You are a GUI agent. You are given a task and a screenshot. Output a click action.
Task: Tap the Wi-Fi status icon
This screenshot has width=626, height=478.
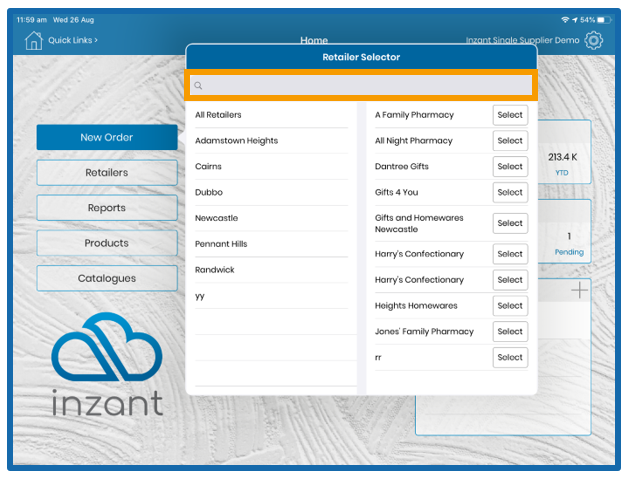coord(565,20)
